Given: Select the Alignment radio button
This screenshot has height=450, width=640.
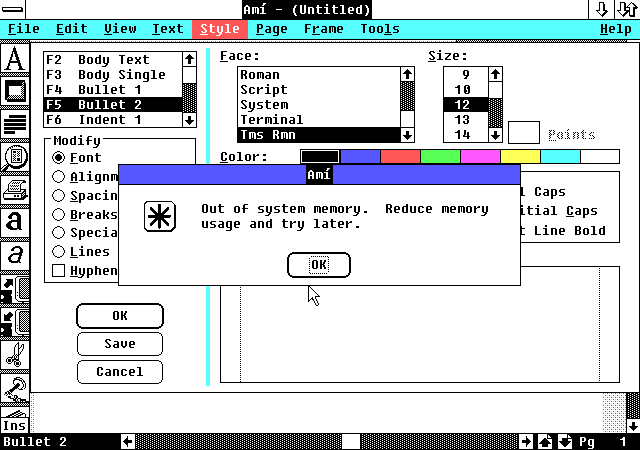Looking at the screenshot, I should pyautogui.click(x=58, y=176).
